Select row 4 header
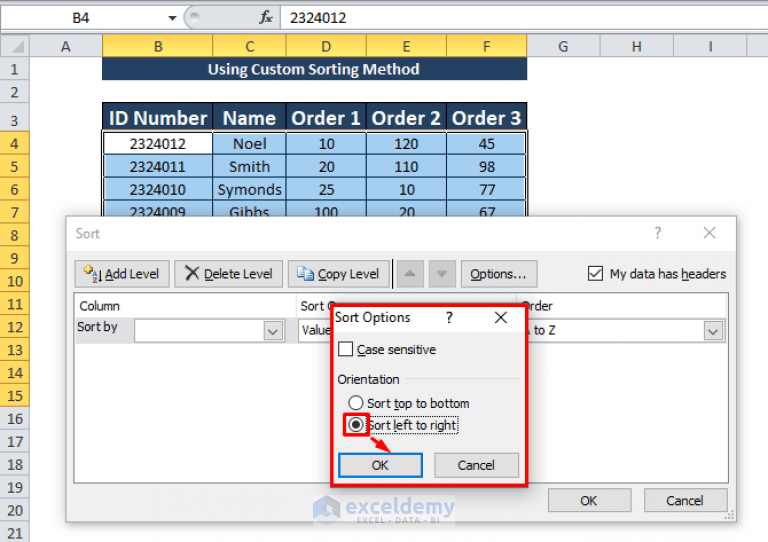The image size is (768, 542). click(x=15, y=144)
